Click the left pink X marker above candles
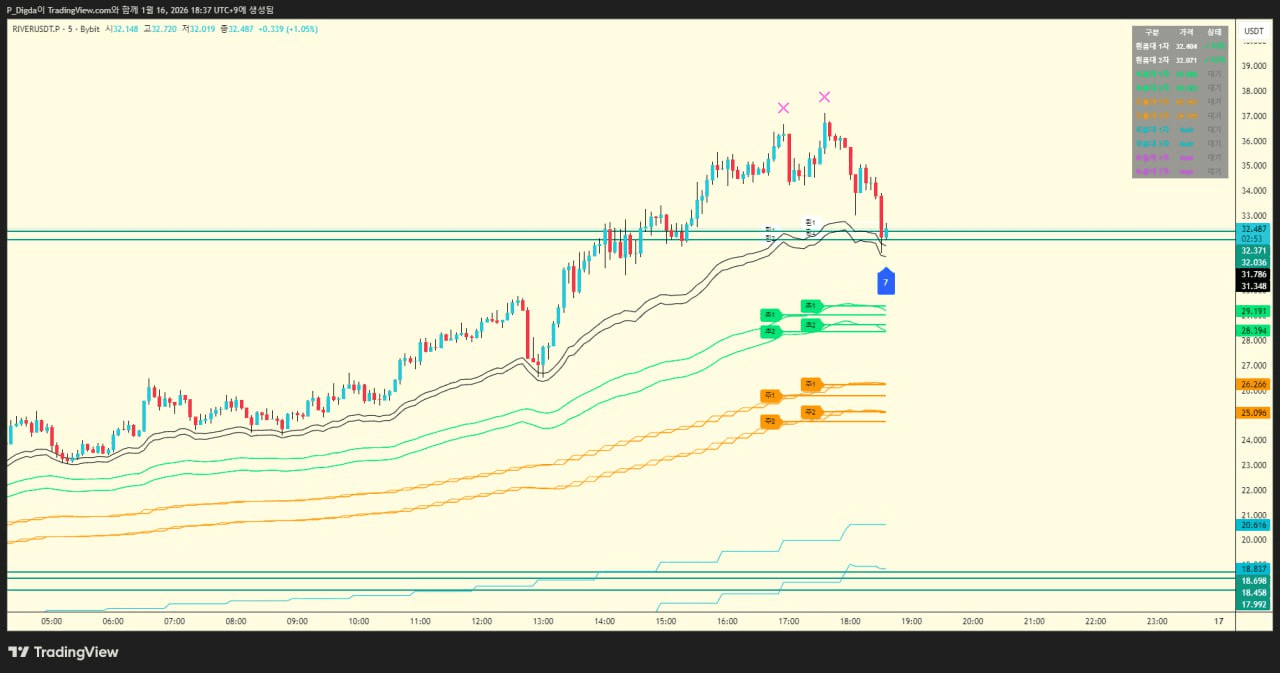1280x673 pixels. click(784, 108)
